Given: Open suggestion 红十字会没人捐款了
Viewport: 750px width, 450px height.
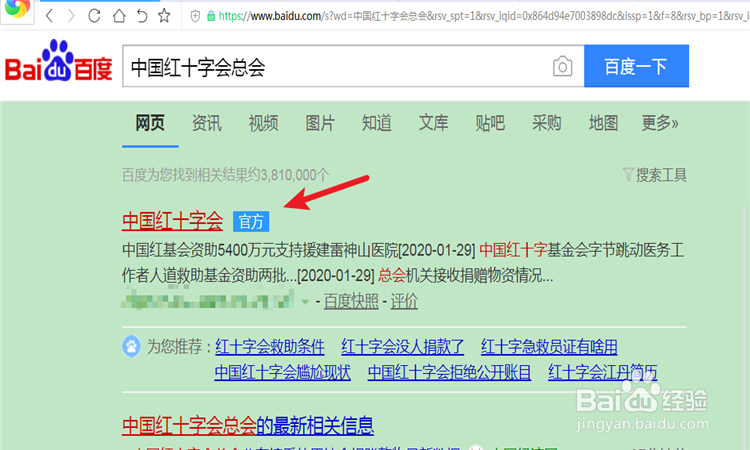Looking at the screenshot, I should [x=403, y=347].
